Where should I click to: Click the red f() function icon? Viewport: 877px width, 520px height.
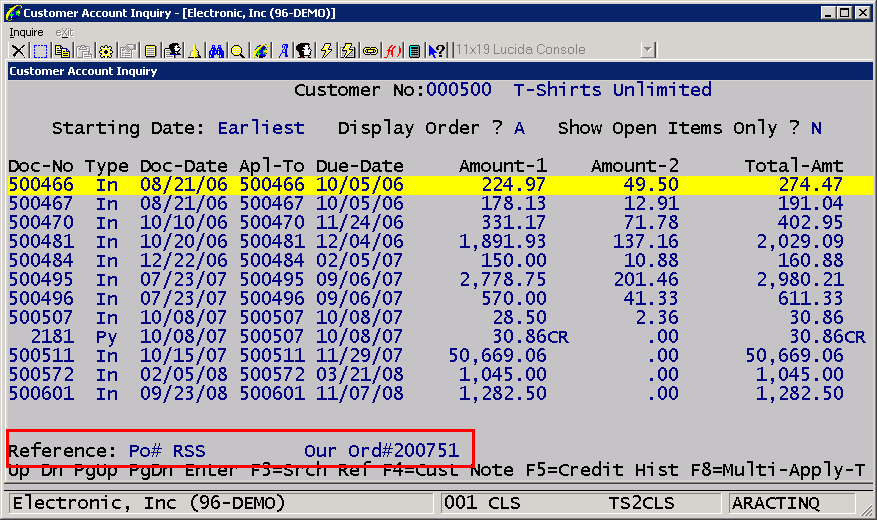click(x=393, y=51)
